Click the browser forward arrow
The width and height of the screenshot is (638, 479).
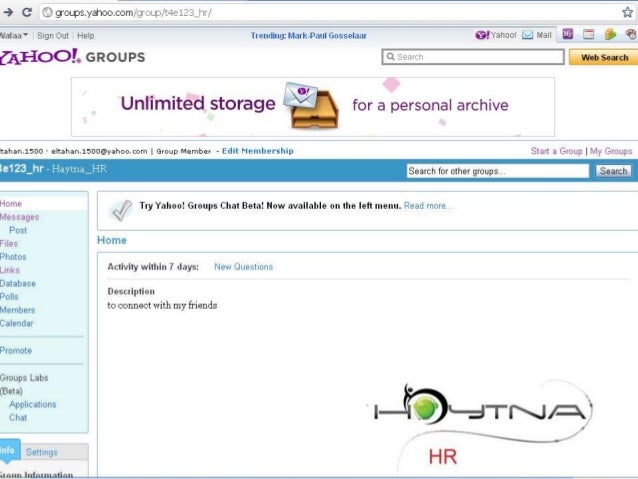coord(8,12)
